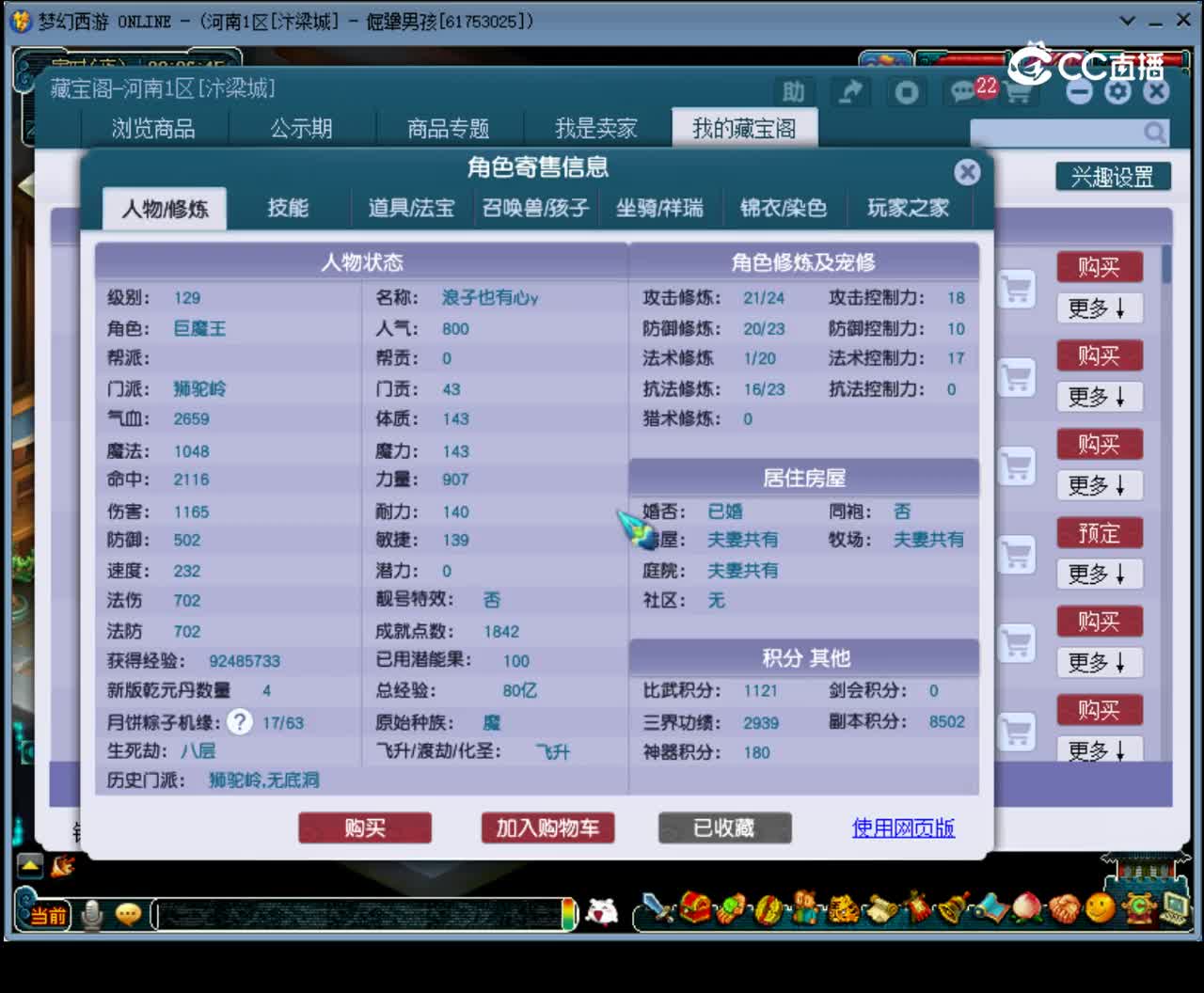1204x993 pixels.
Task: Switch to the 技能 tab
Action: (x=288, y=208)
